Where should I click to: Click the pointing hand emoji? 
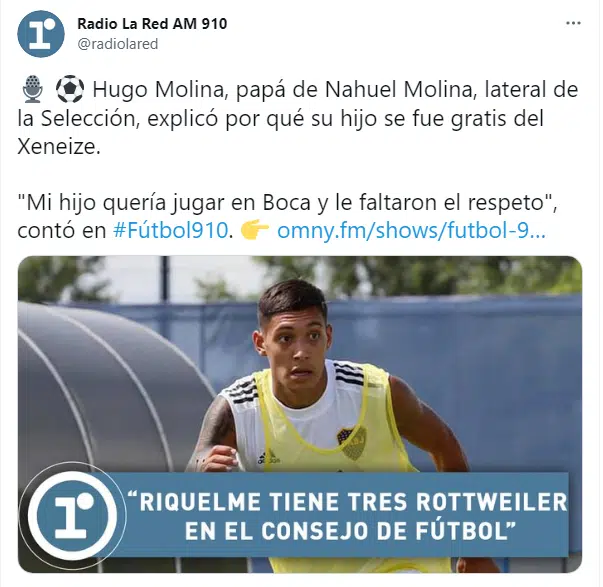click(254, 231)
